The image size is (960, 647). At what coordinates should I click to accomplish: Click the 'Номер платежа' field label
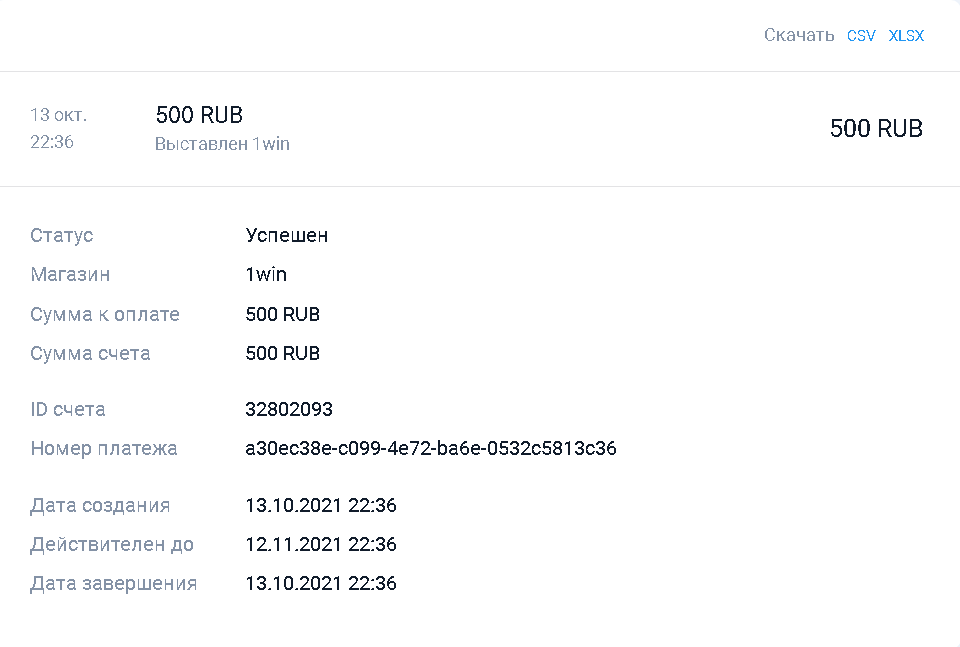point(104,448)
